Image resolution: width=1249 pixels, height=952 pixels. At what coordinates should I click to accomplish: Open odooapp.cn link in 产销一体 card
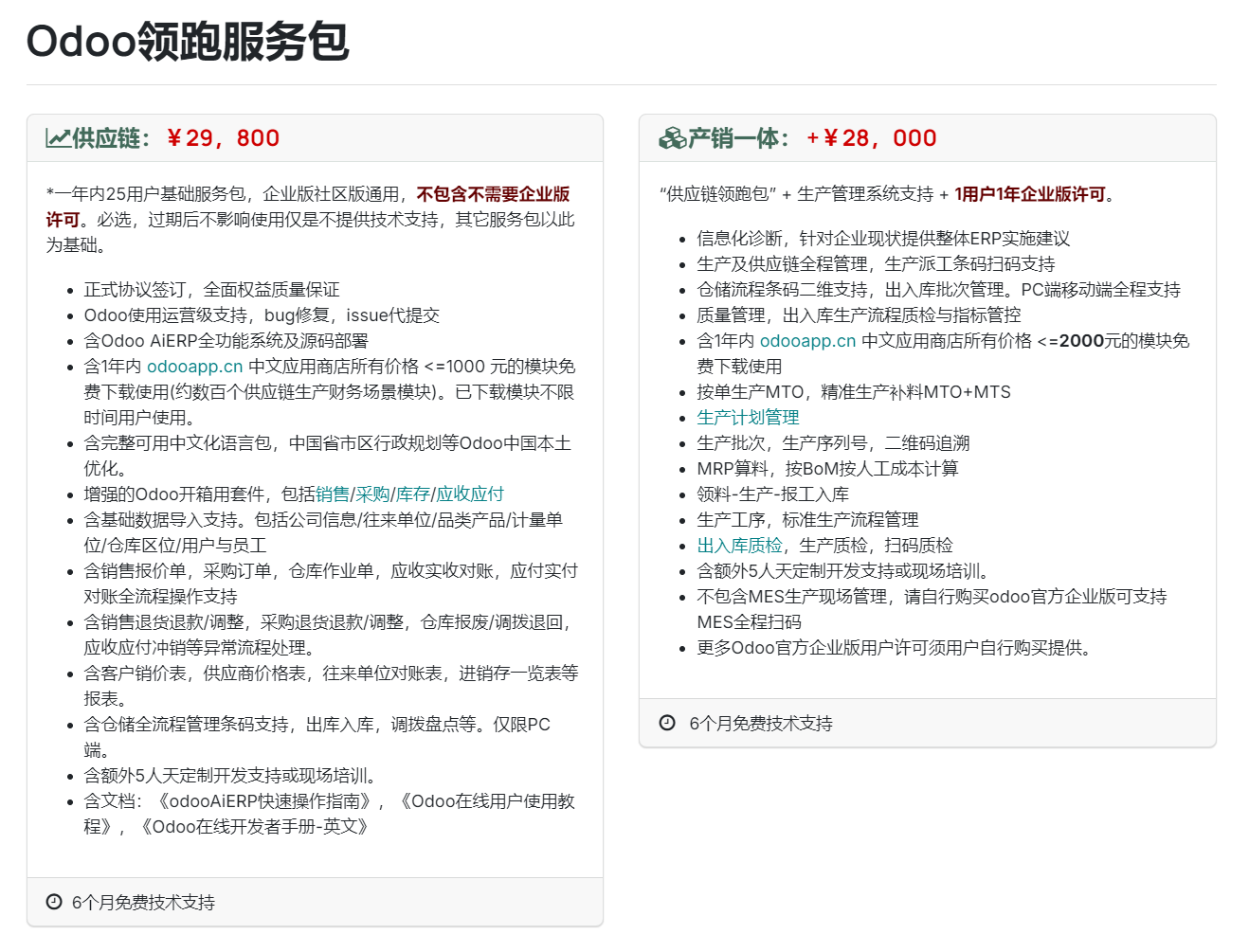(807, 341)
